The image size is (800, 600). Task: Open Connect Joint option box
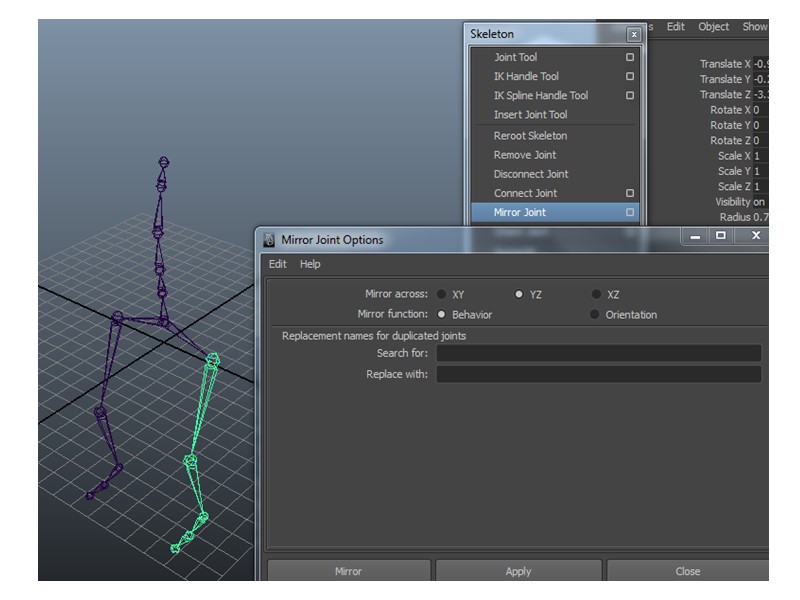[x=630, y=193]
